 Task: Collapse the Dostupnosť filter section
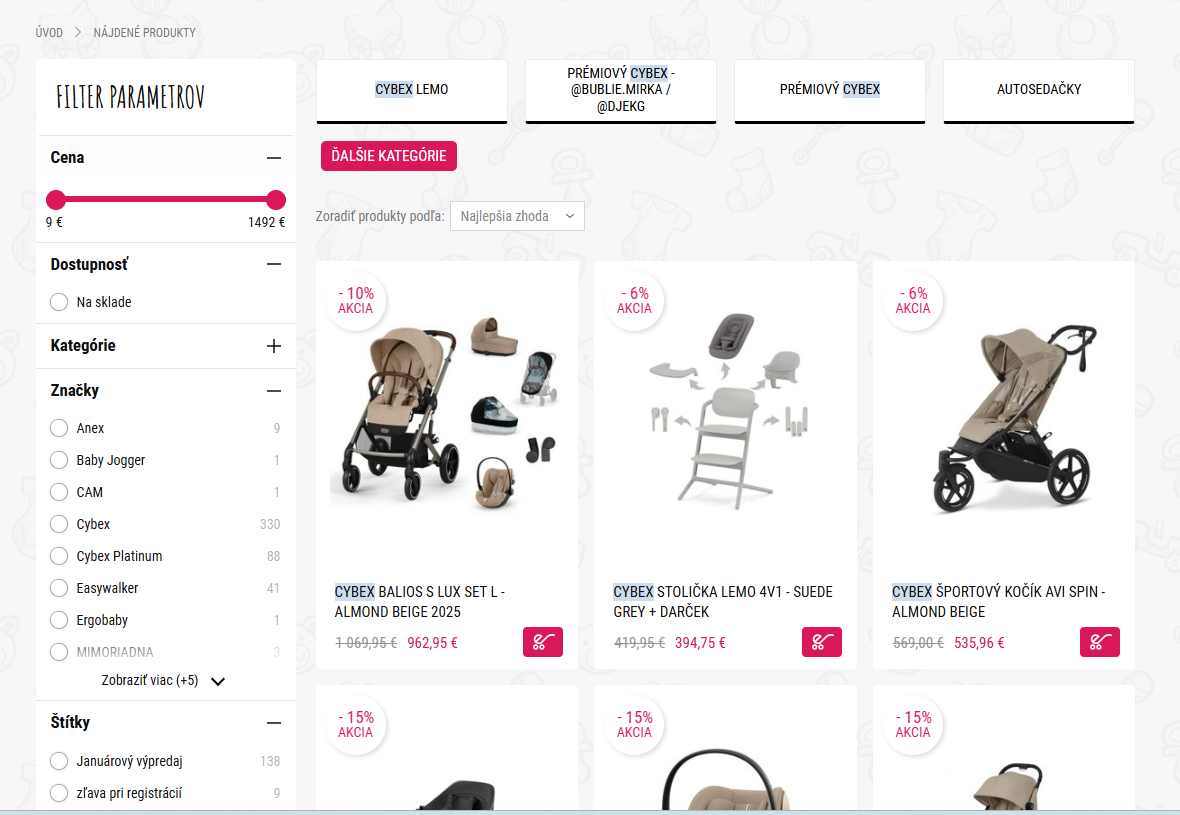click(x=274, y=264)
